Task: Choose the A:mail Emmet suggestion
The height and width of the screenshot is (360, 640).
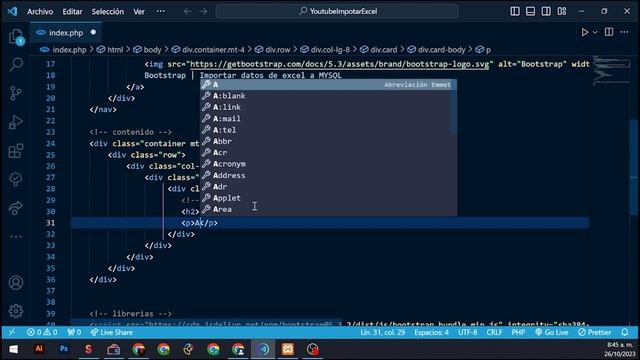Action: [x=328, y=119]
